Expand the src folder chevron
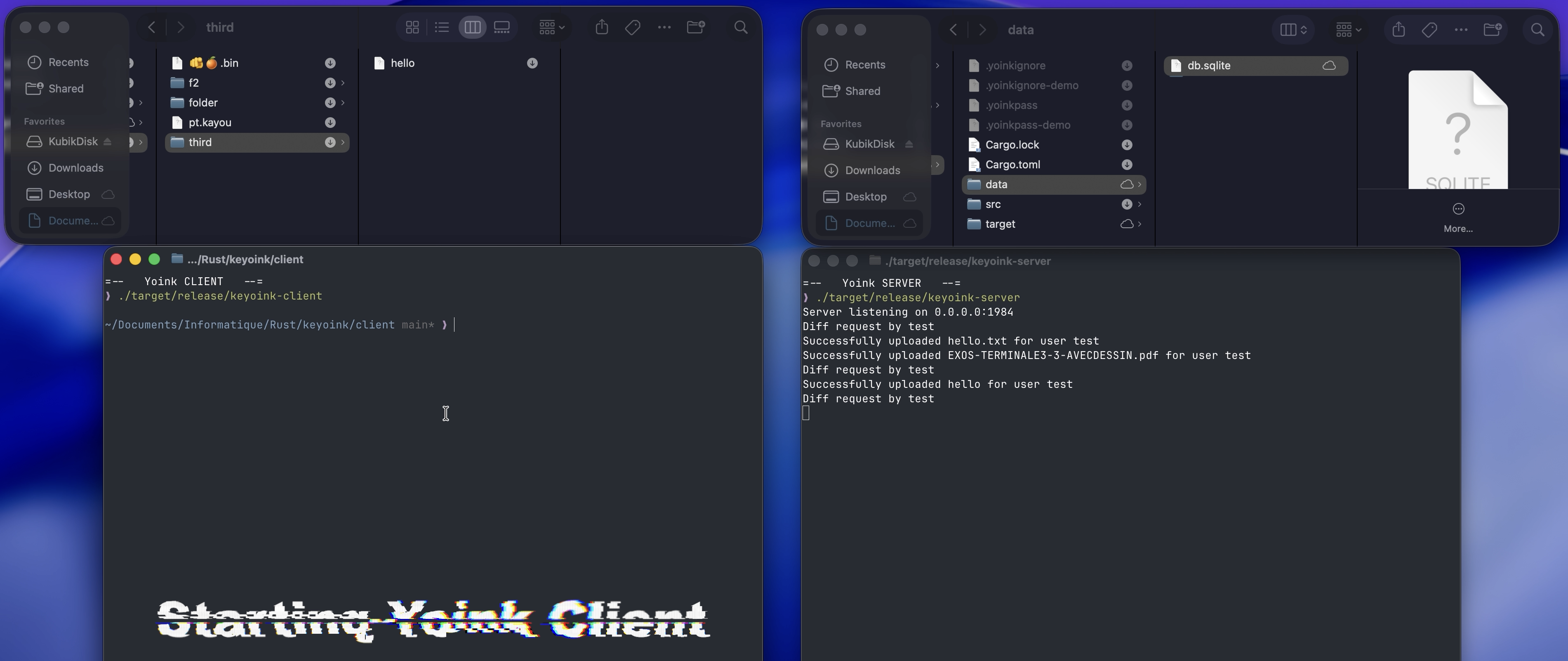1568x661 pixels. pyautogui.click(x=1140, y=204)
